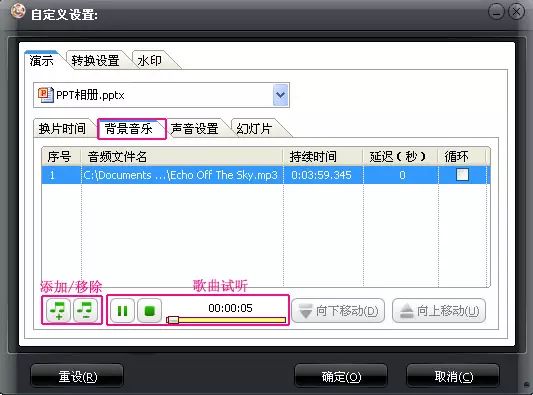Confirm with the 确定(O) button
The height and width of the screenshot is (395, 533).
341,376
